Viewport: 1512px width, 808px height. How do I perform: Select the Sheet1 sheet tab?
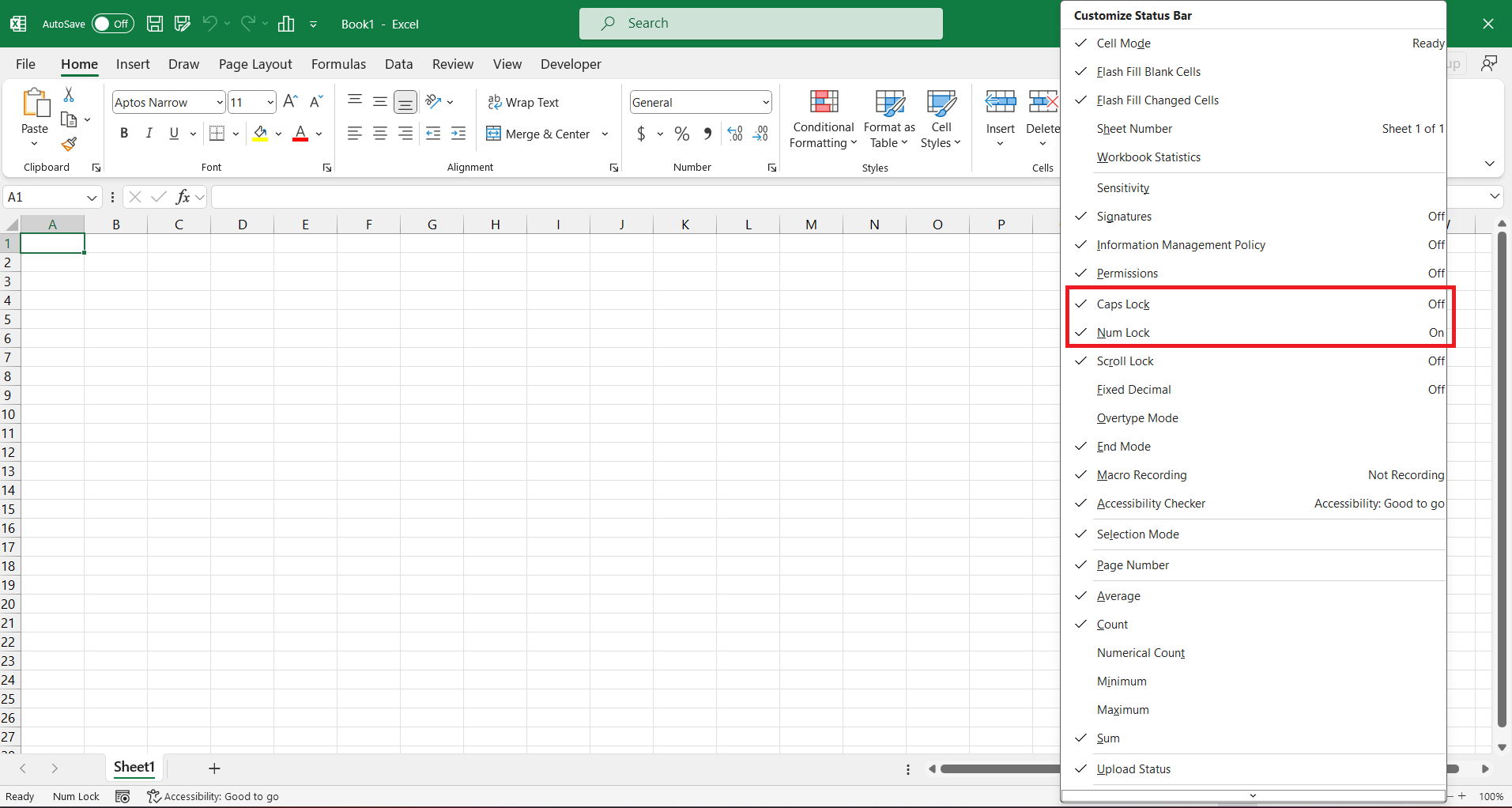(134, 767)
